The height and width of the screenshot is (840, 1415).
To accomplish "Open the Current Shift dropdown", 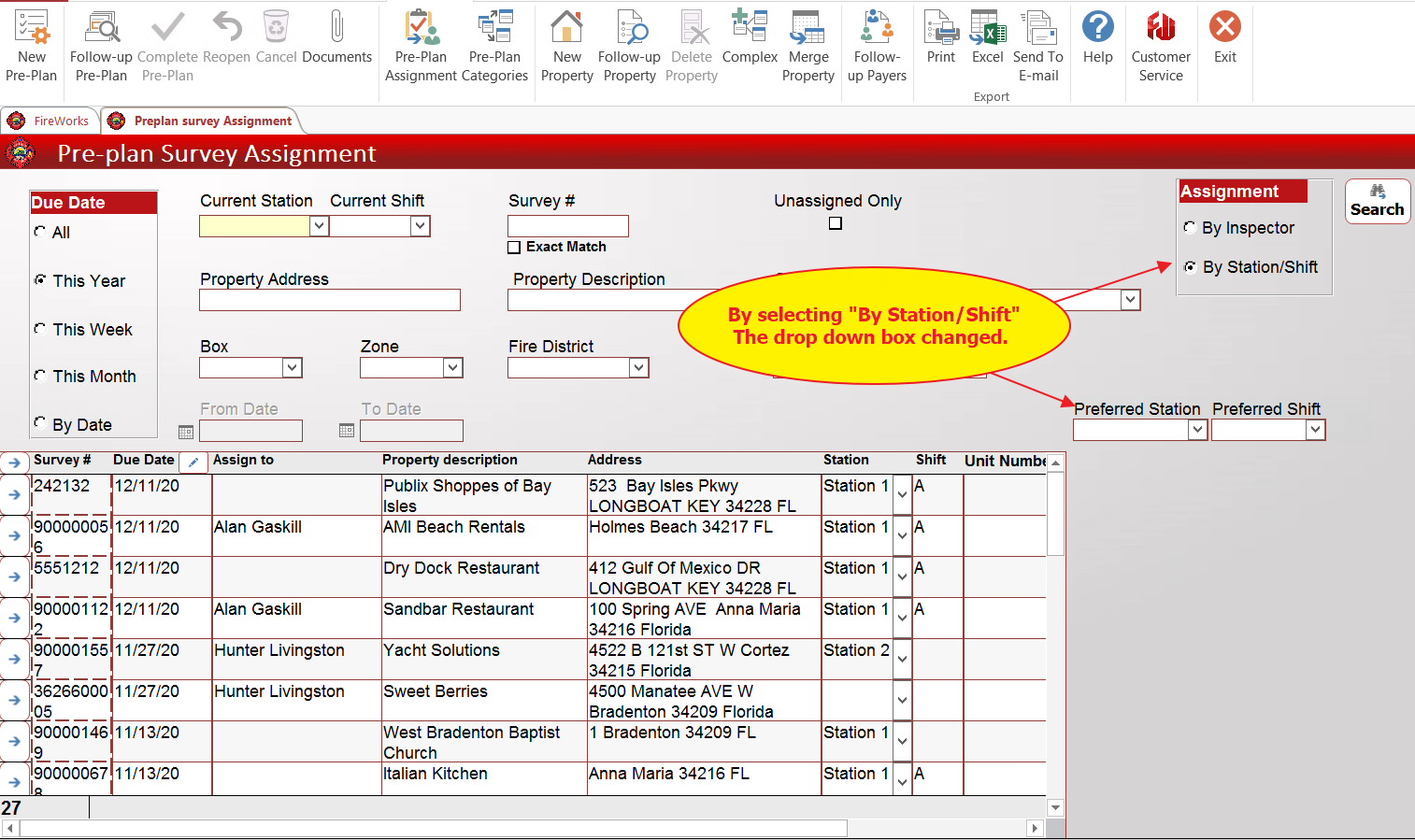I will point(420,225).
